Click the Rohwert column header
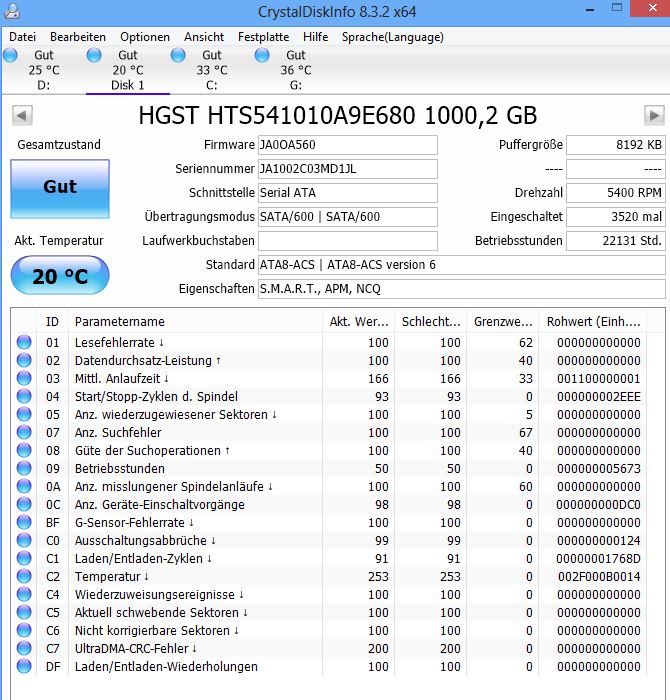Image resolution: width=670 pixels, height=700 pixels. pos(593,321)
